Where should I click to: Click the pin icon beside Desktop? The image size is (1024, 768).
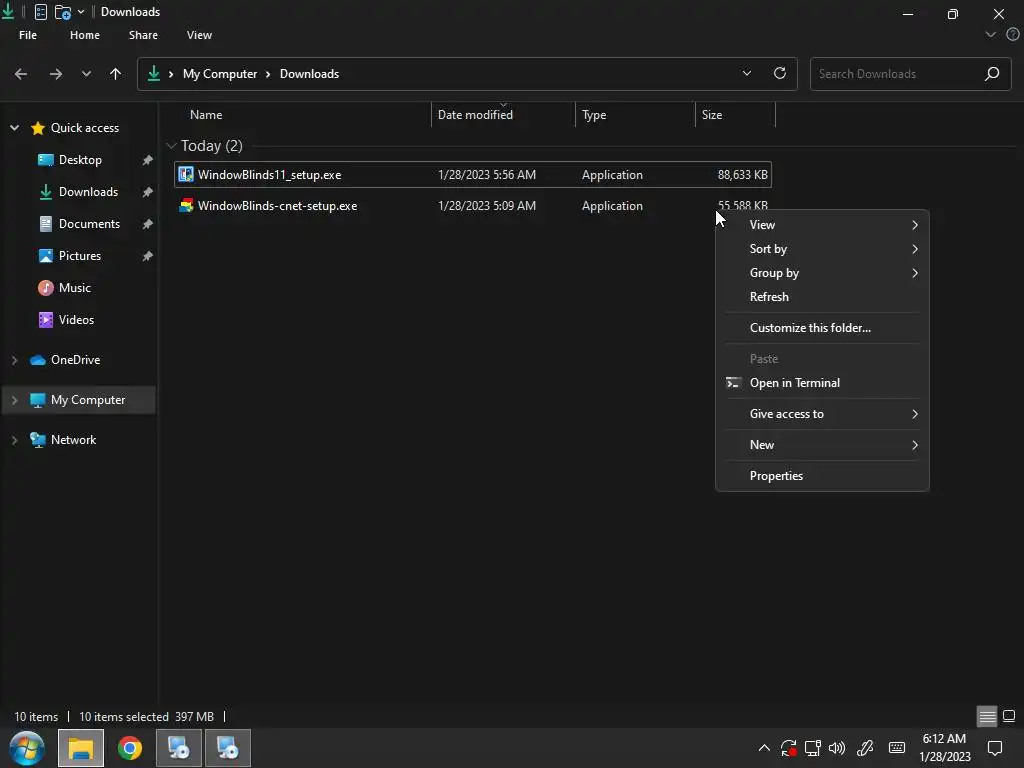148,160
